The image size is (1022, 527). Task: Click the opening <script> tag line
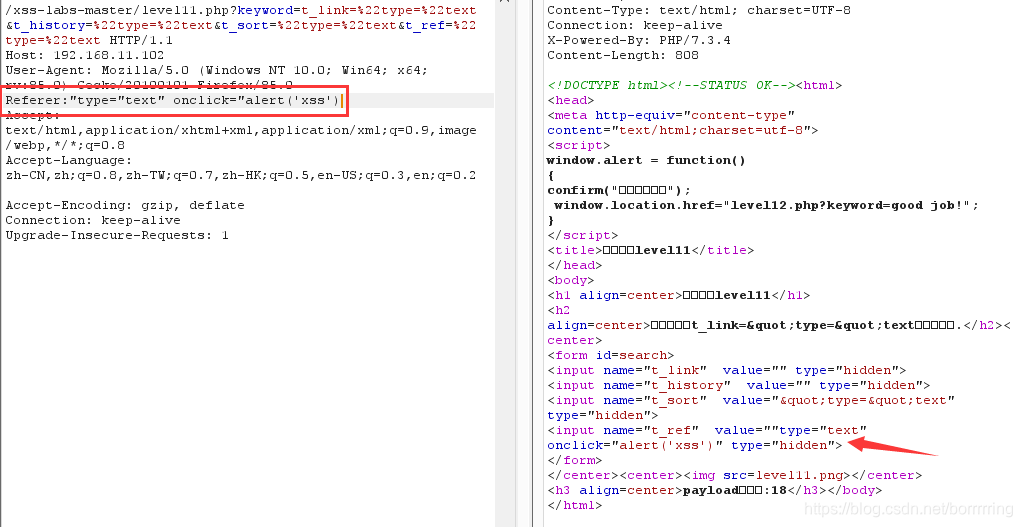coord(579,145)
